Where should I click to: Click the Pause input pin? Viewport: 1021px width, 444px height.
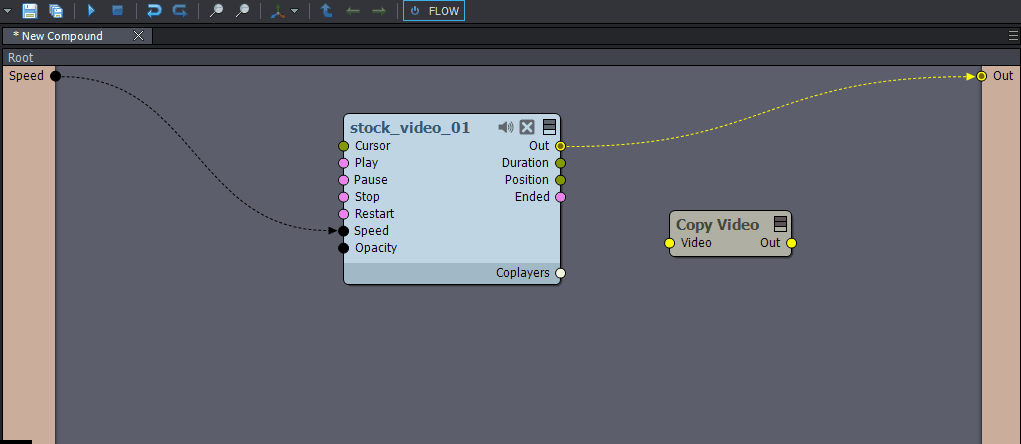tap(344, 180)
